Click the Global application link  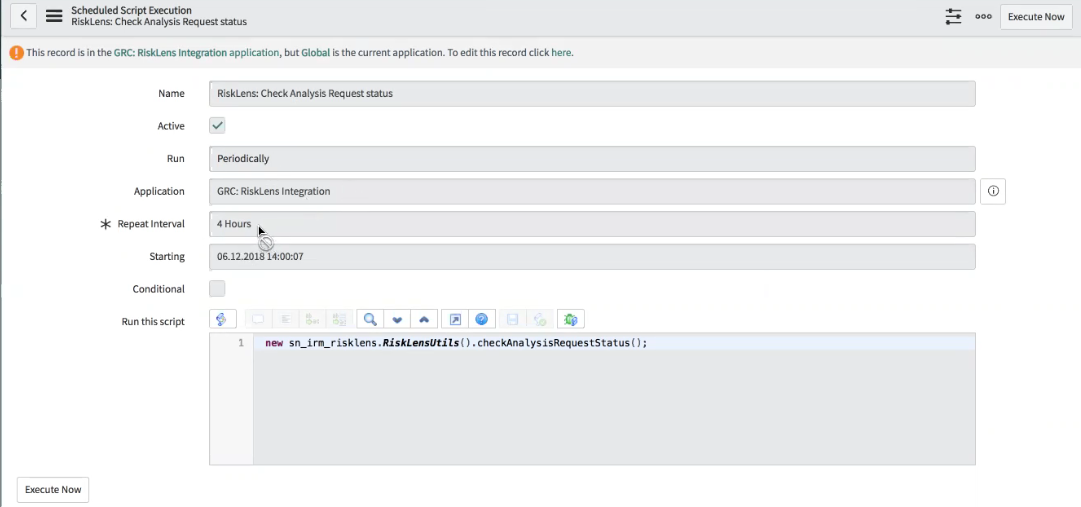click(x=315, y=52)
